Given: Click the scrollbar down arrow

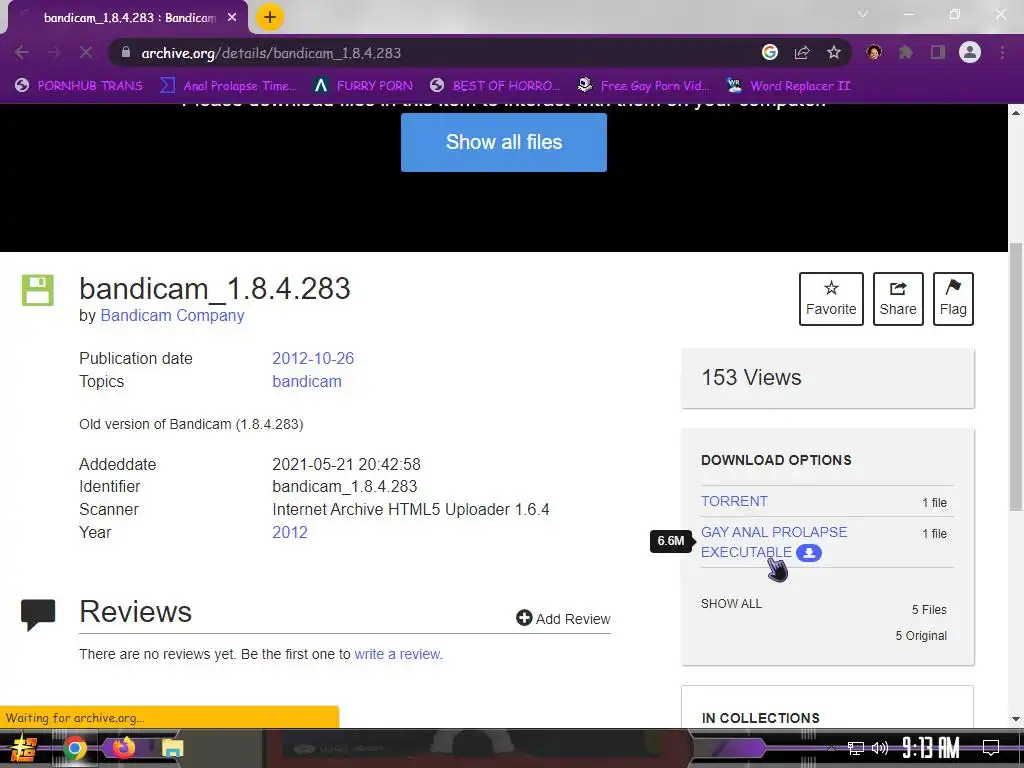Looking at the screenshot, I should (x=1016, y=719).
